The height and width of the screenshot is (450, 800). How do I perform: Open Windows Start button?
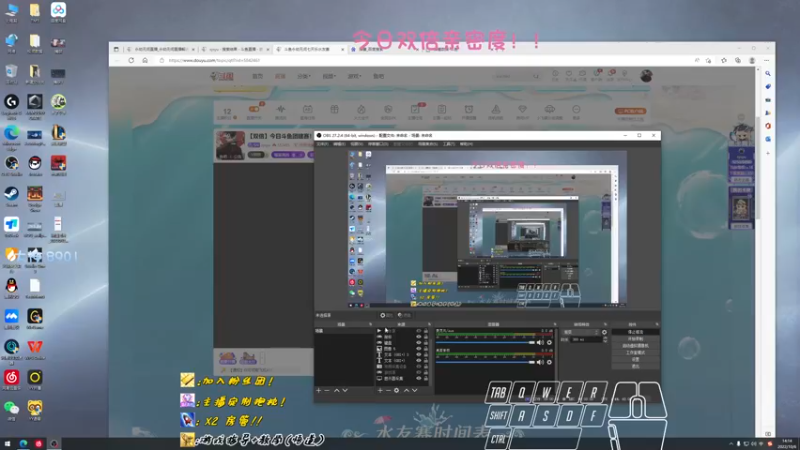tap(8, 444)
